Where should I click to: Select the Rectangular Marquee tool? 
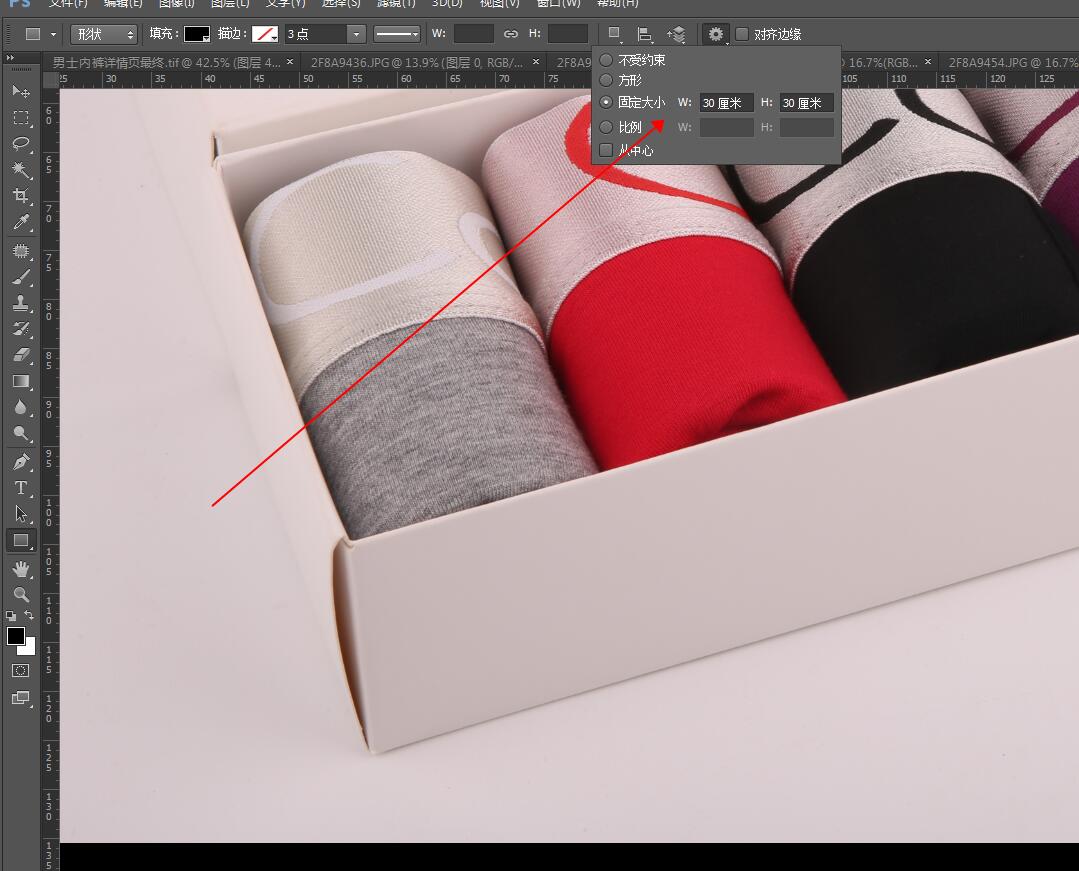point(21,118)
